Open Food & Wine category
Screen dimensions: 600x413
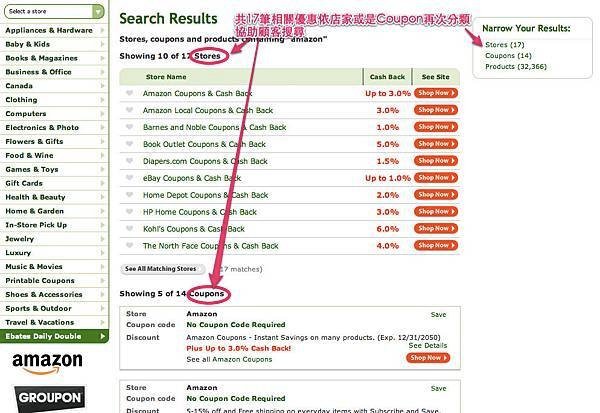tap(54, 155)
